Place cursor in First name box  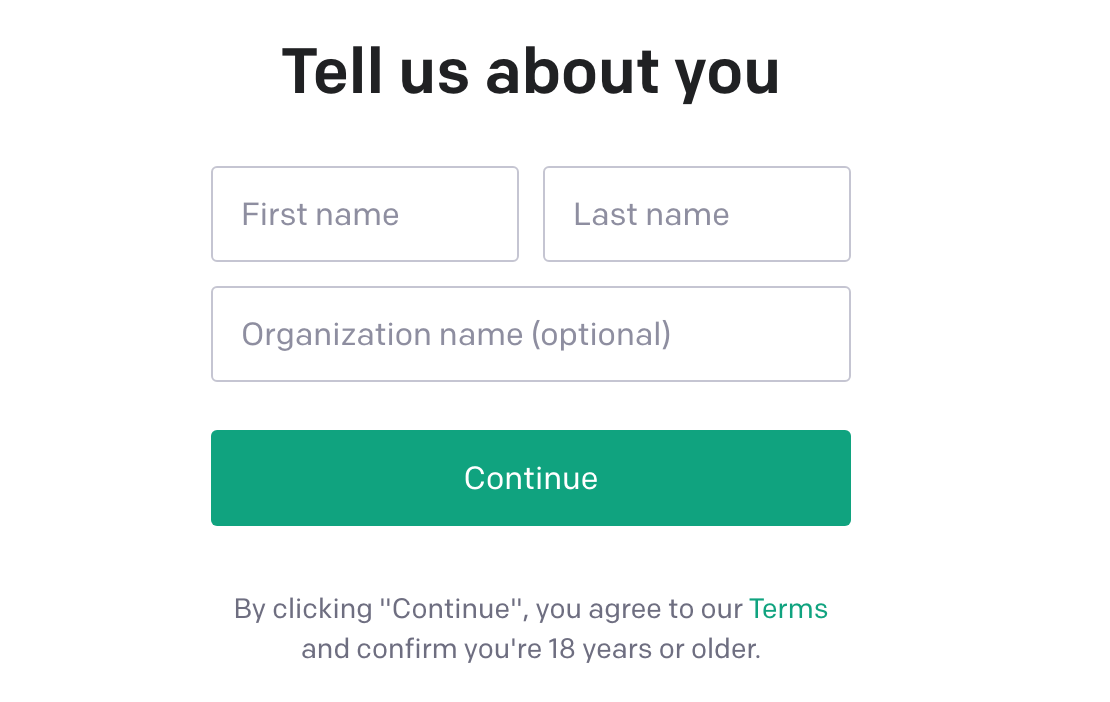pos(364,214)
